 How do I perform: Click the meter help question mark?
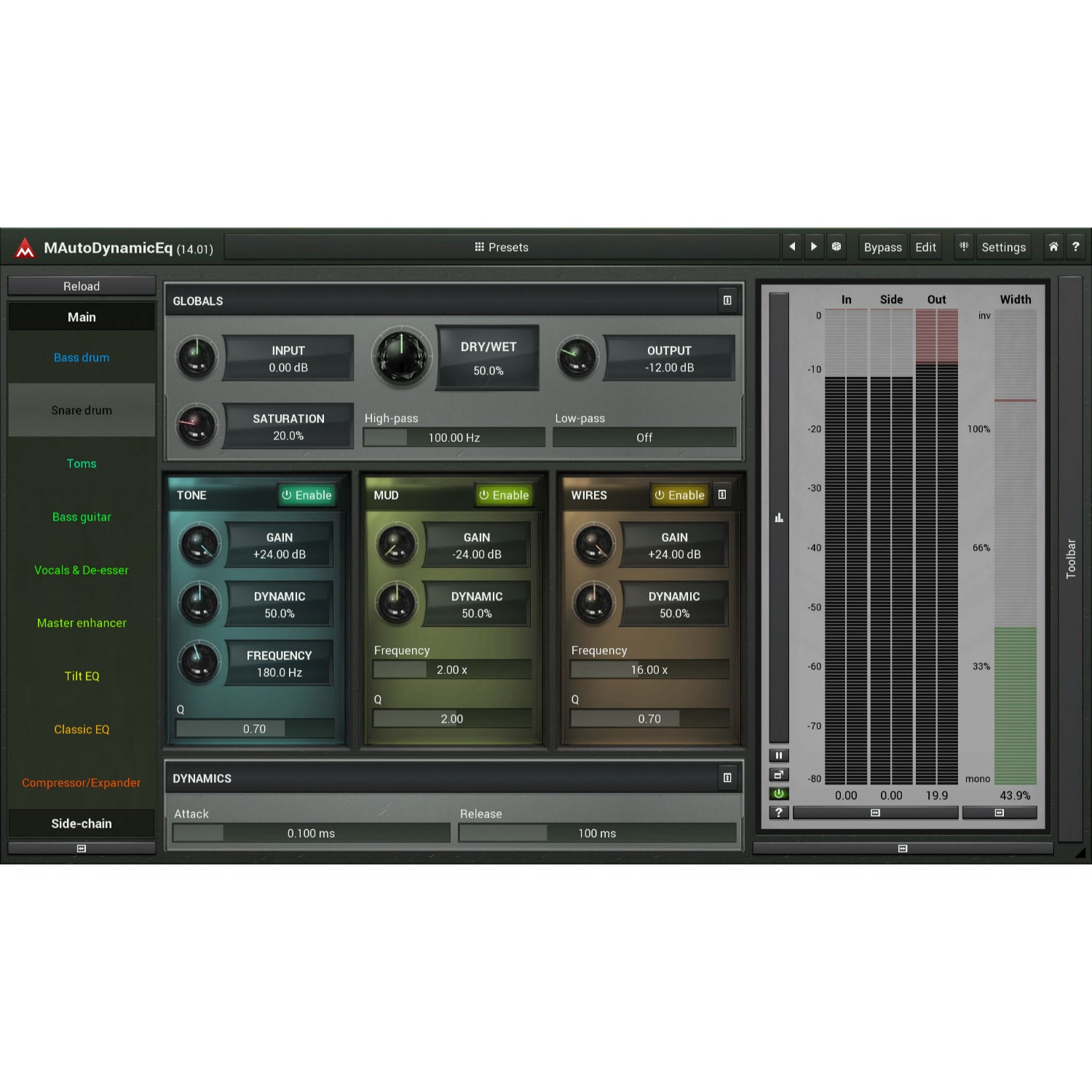click(779, 812)
